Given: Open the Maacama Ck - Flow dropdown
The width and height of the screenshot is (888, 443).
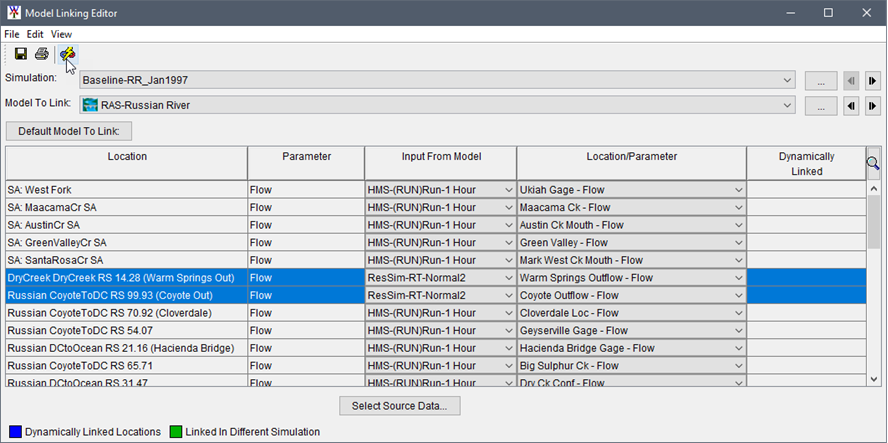Looking at the screenshot, I should pos(631,207).
